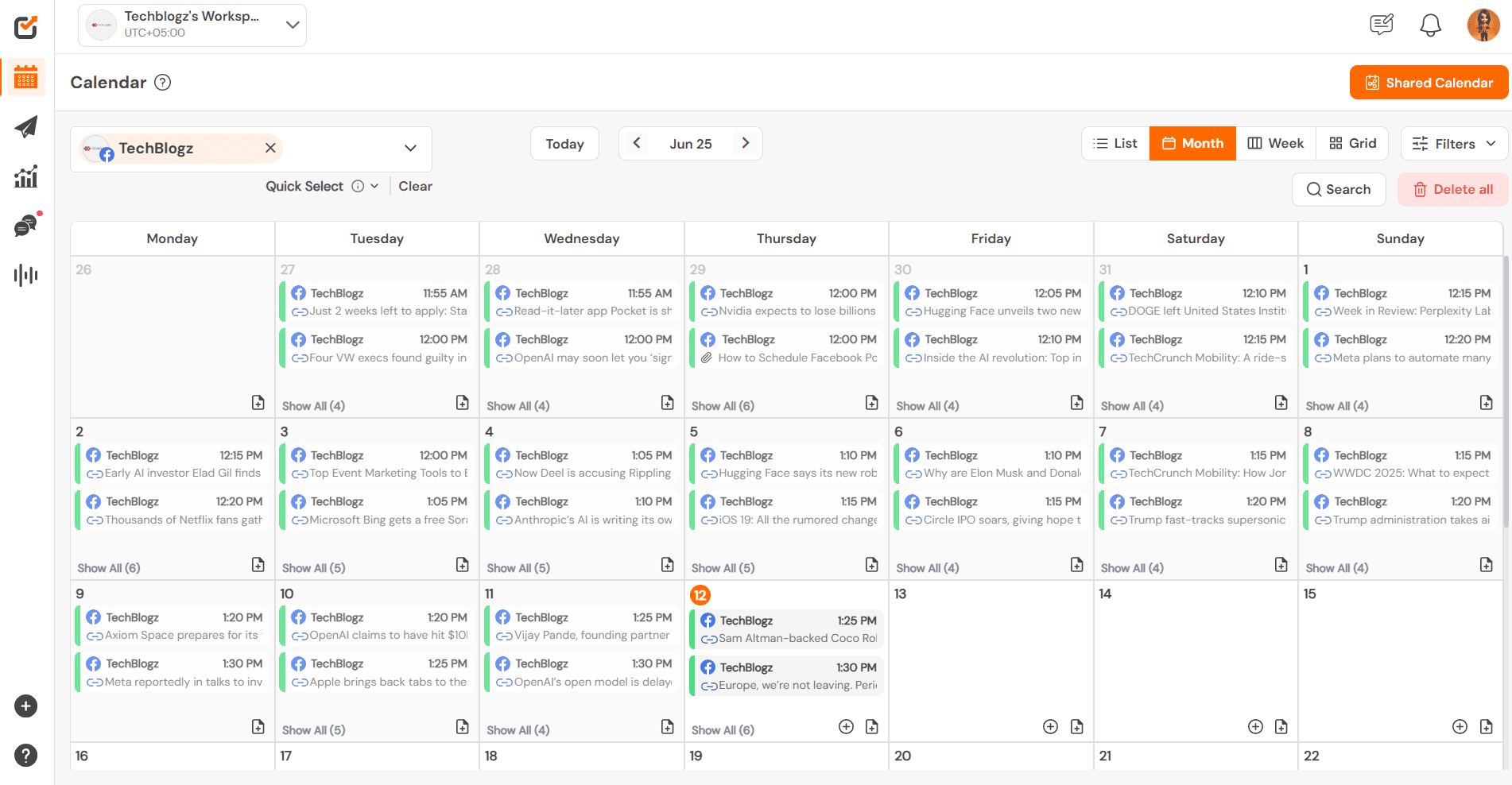
Task: Open the Inbox chat-bubbles icon with red dot
Action: click(25, 225)
